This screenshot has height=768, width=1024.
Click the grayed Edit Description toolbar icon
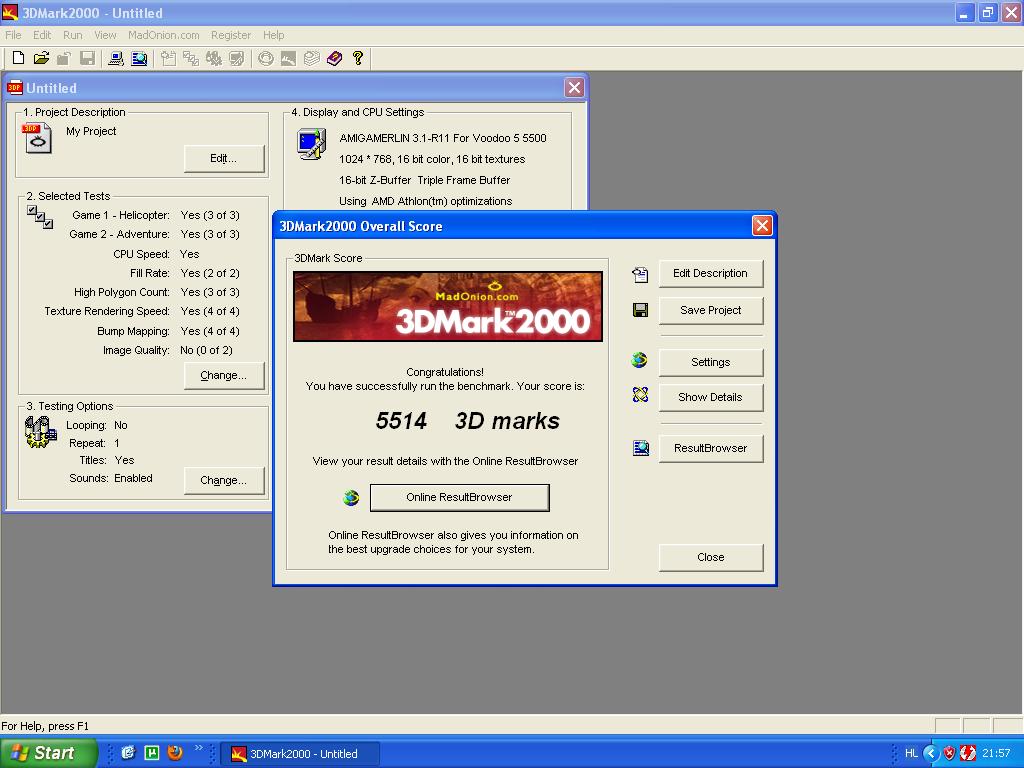point(168,58)
